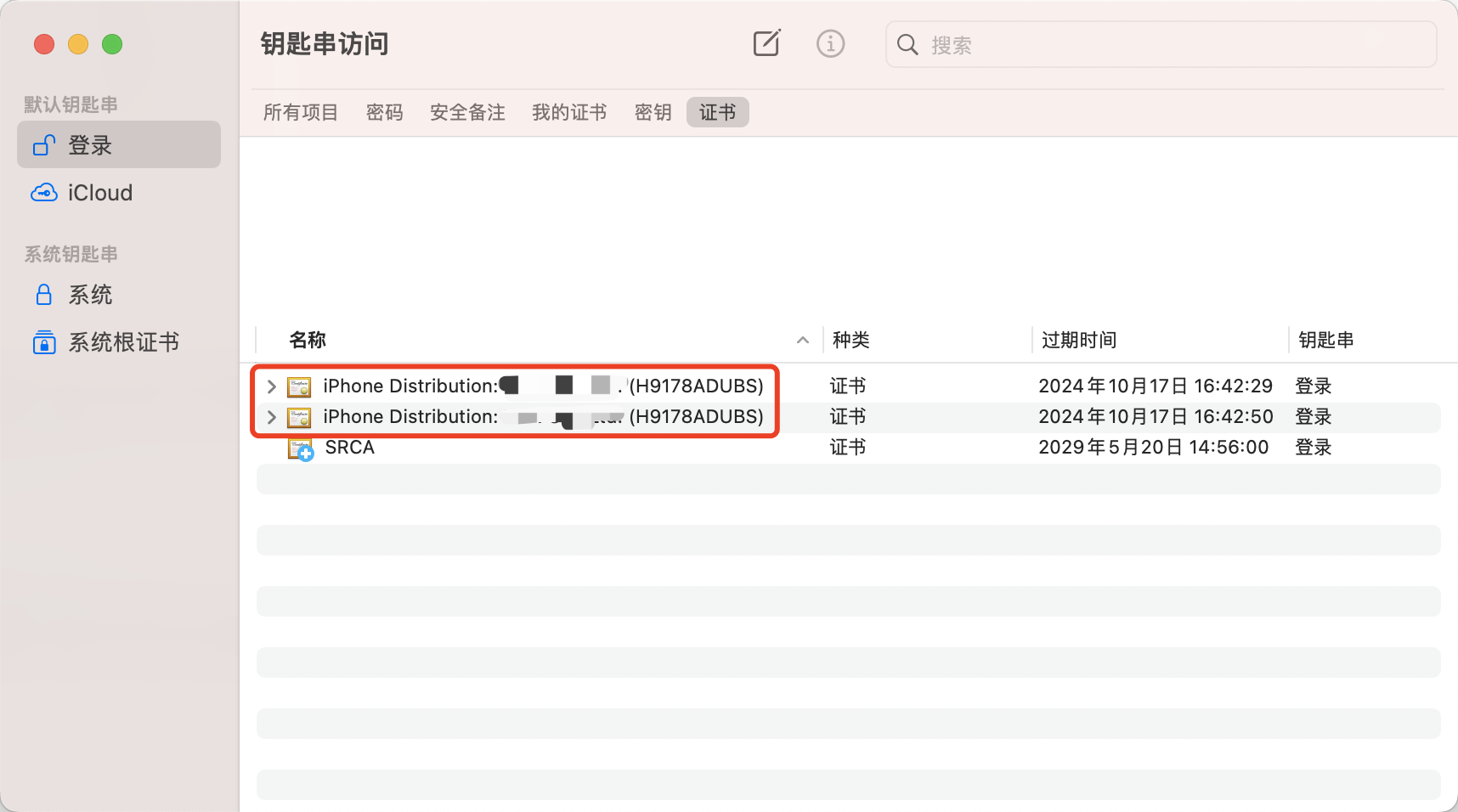Click the new note compose icon
1458x812 pixels.
[766, 43]
